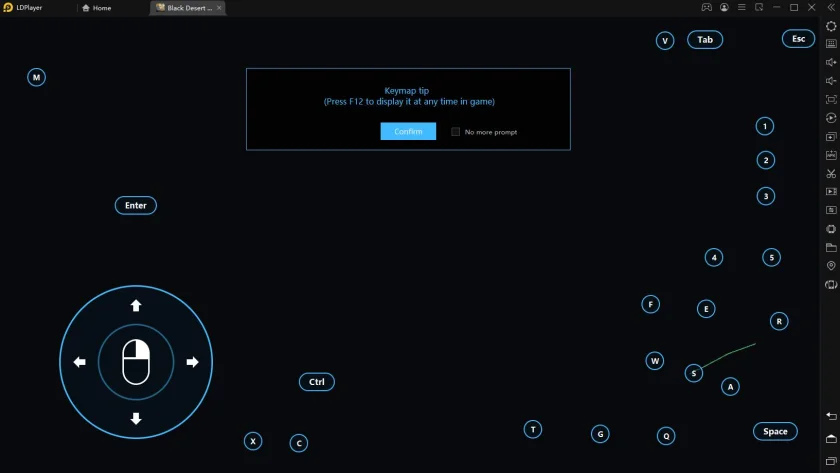The height and width of the screenshot is (473, 840).
Task: Click the shake/rotate device icon
Action: point(831,284)
